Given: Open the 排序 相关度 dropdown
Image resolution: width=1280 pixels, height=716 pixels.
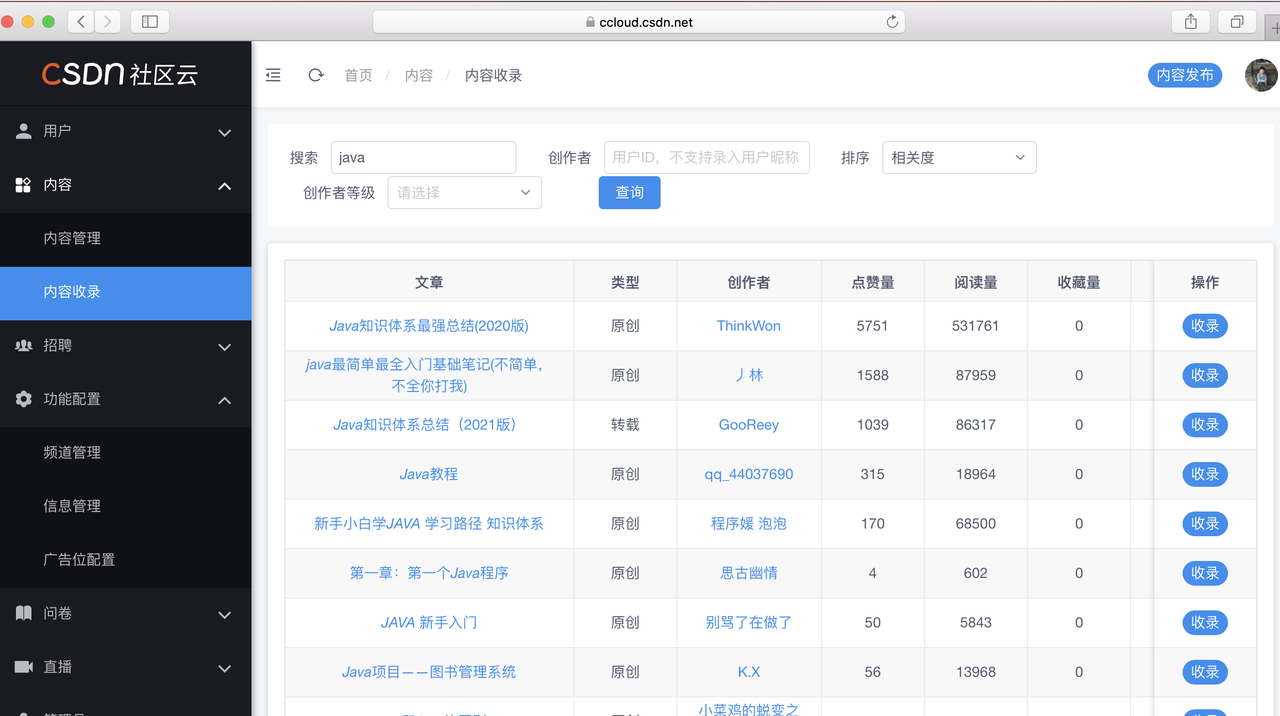Looking at the screenshot, I should [958, 158].
